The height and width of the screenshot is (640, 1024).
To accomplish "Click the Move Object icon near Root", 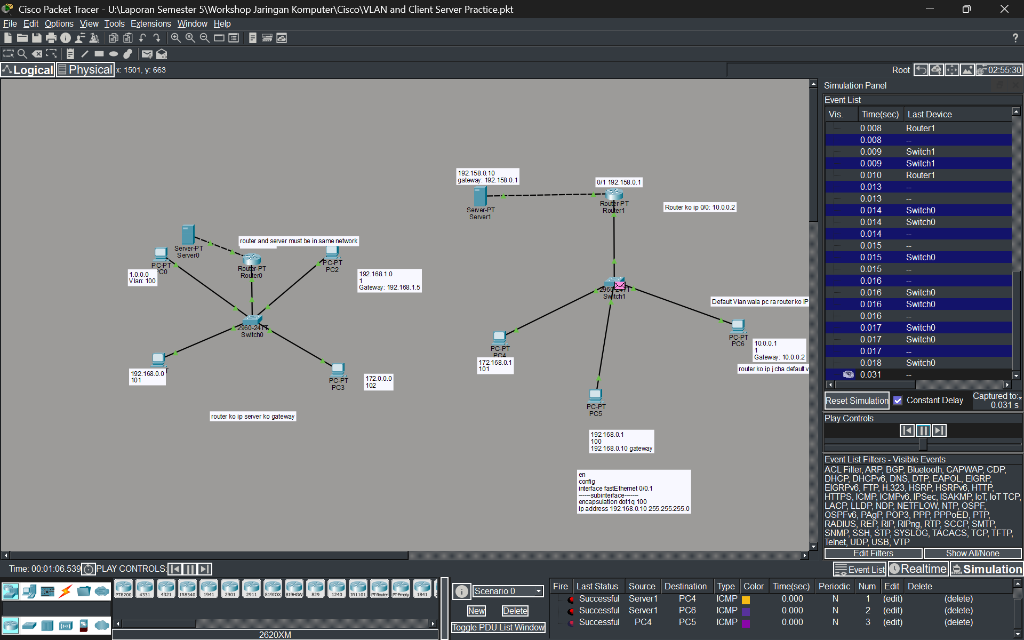I will (x=952, y=70).
